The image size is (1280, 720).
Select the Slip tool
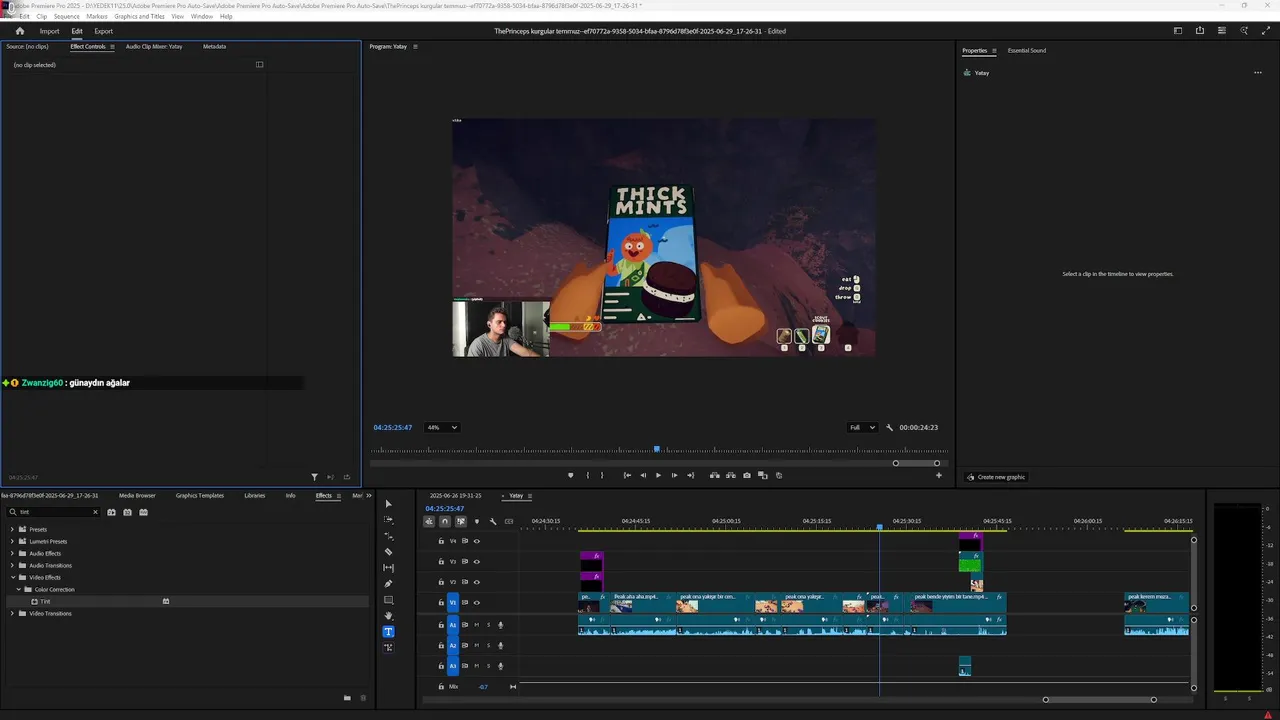[x=389, y=568]
